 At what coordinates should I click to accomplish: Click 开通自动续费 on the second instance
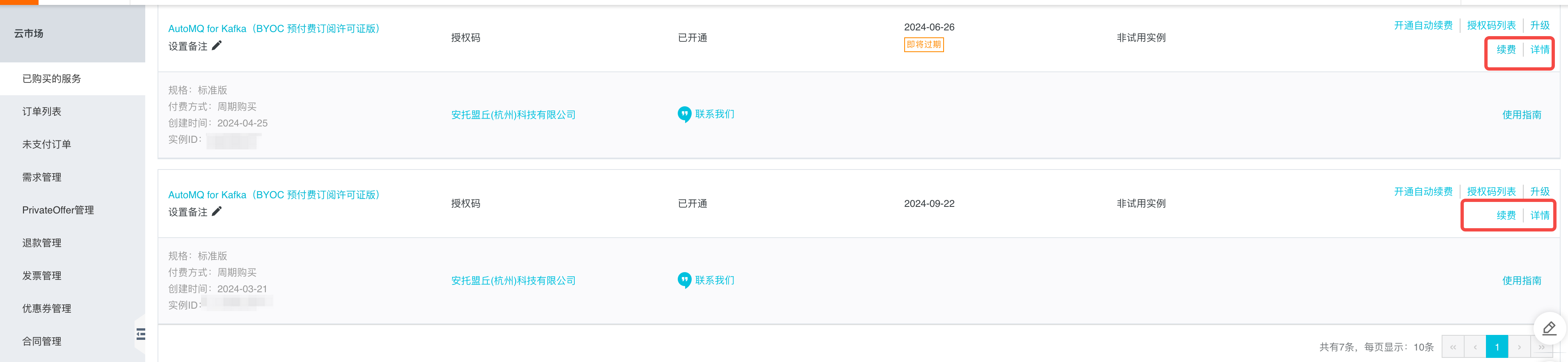coord(1423,191)
